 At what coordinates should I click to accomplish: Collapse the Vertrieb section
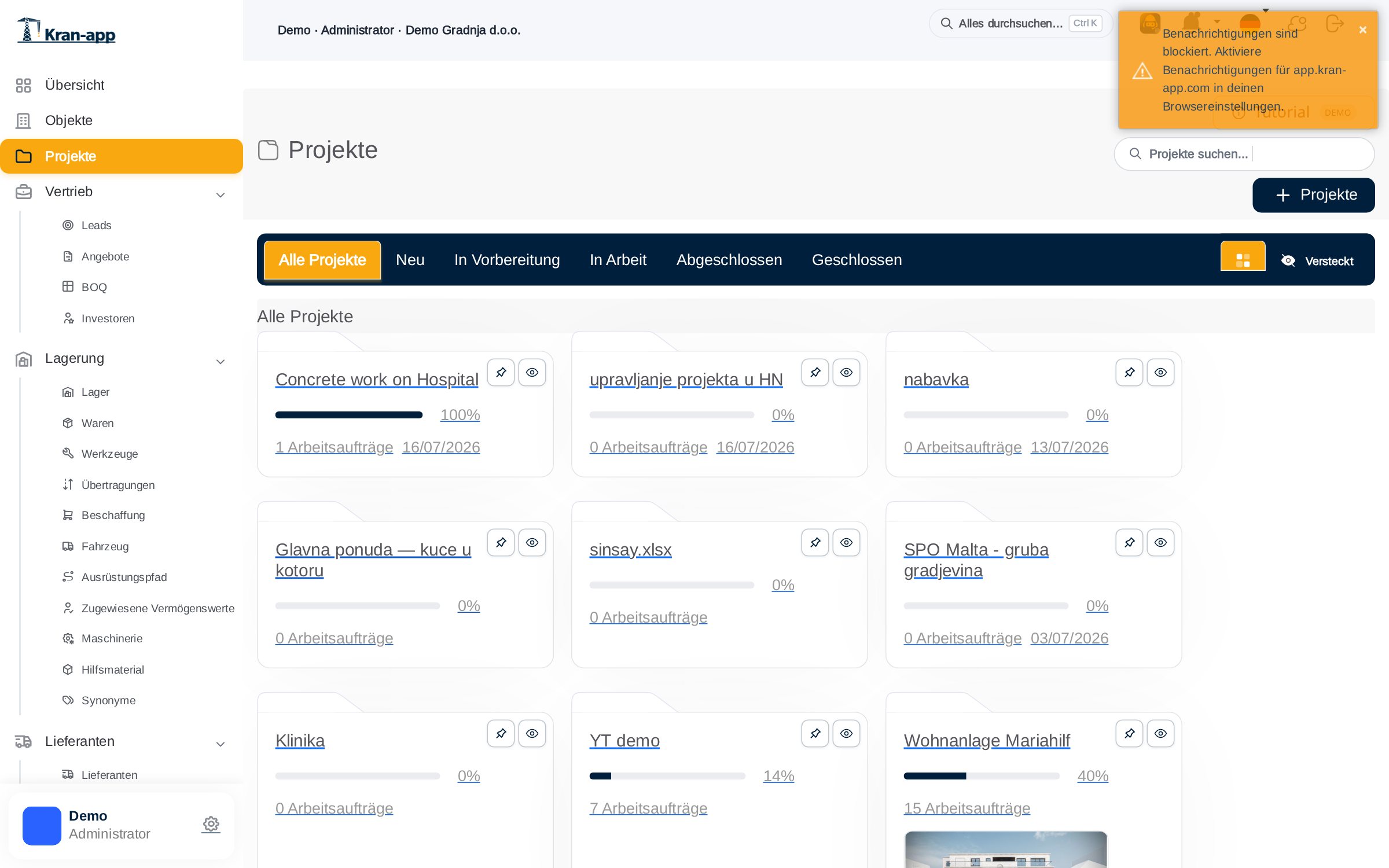click(x=221, y=194)
